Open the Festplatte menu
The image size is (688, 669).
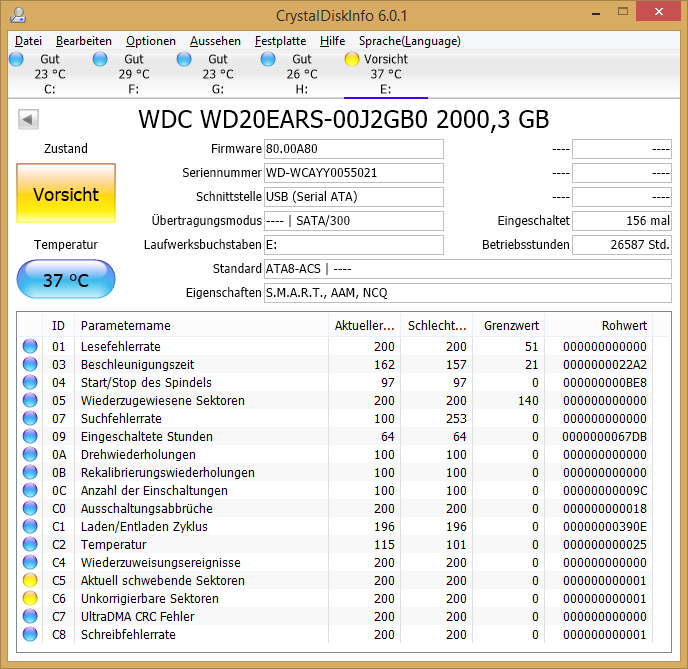click(x=280, y=41)
